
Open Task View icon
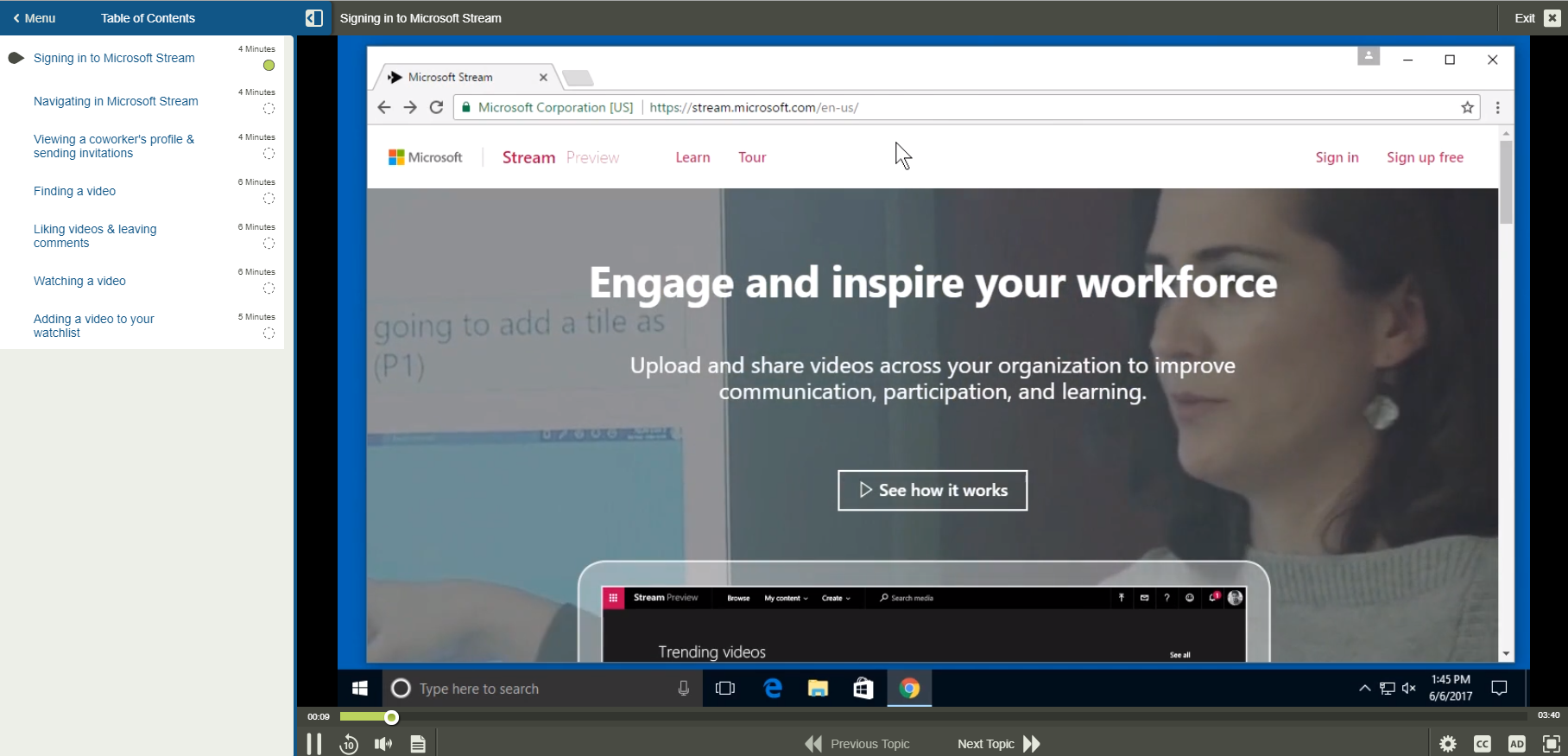point(725,688)
